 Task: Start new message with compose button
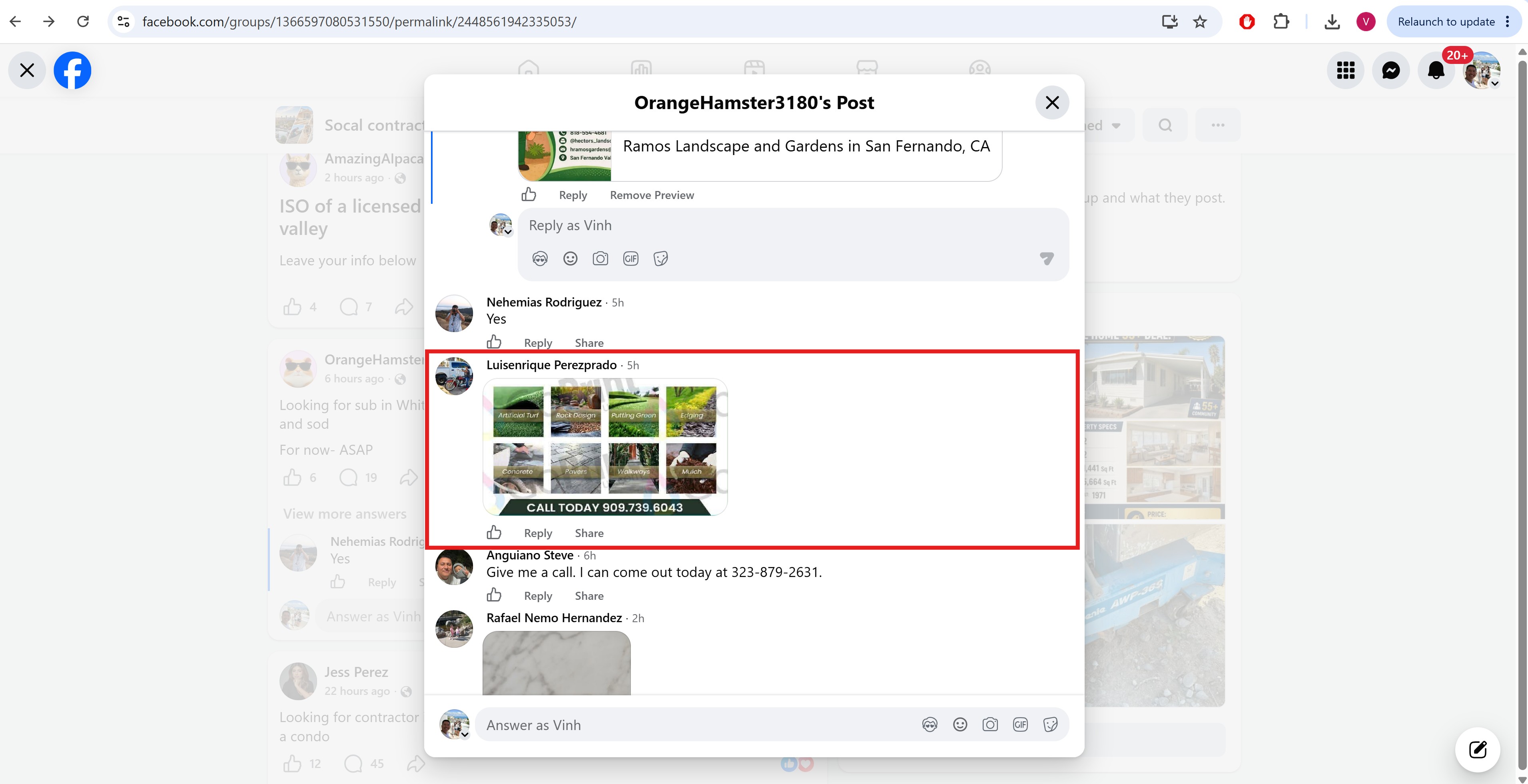click(x=1477, y=750)
